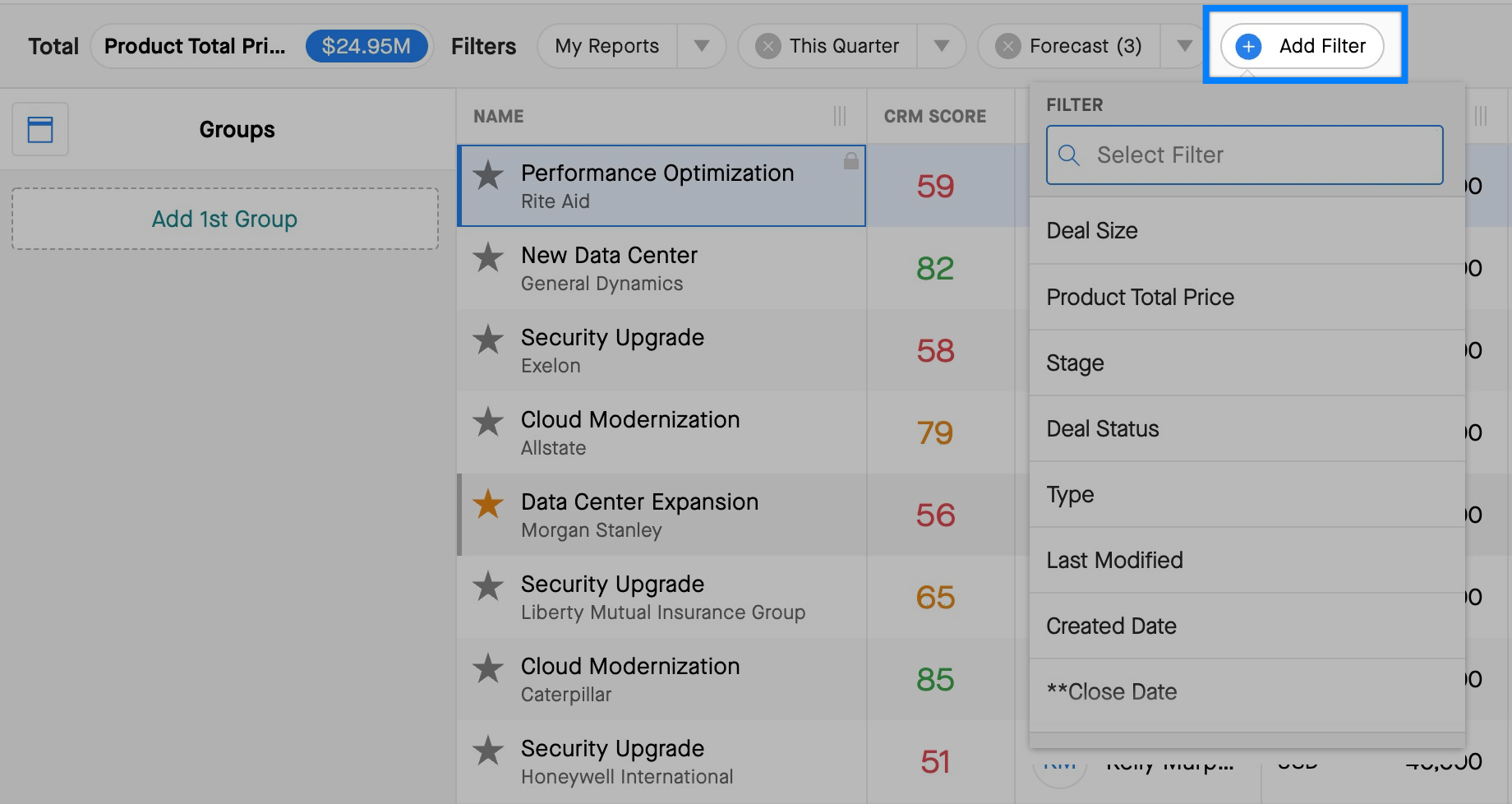Unstar Data Center Expansion Morgan Stanley

pyautogui.click(x=488, y=503)
